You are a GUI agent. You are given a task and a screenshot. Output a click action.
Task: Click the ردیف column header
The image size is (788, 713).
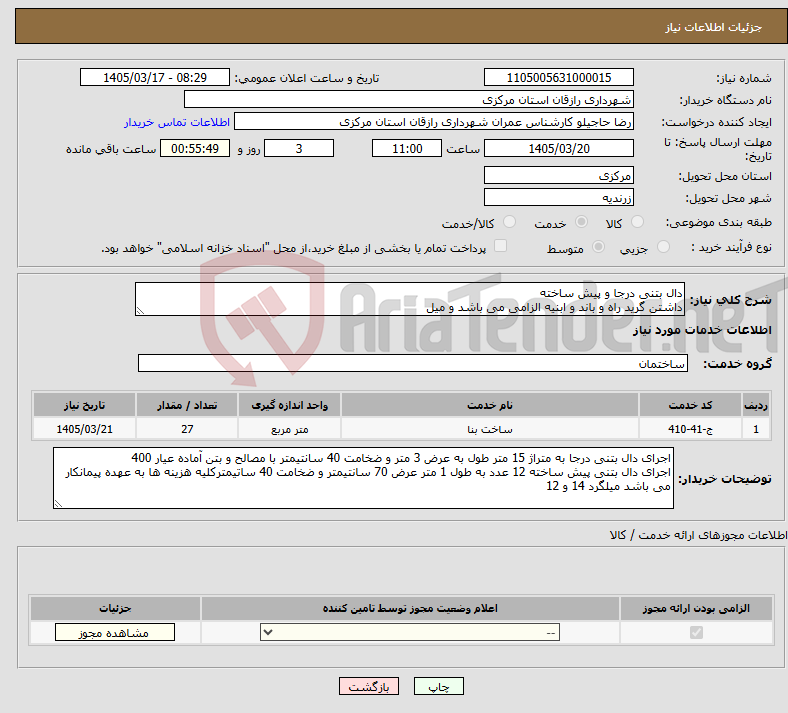click(x=756, y=405)
